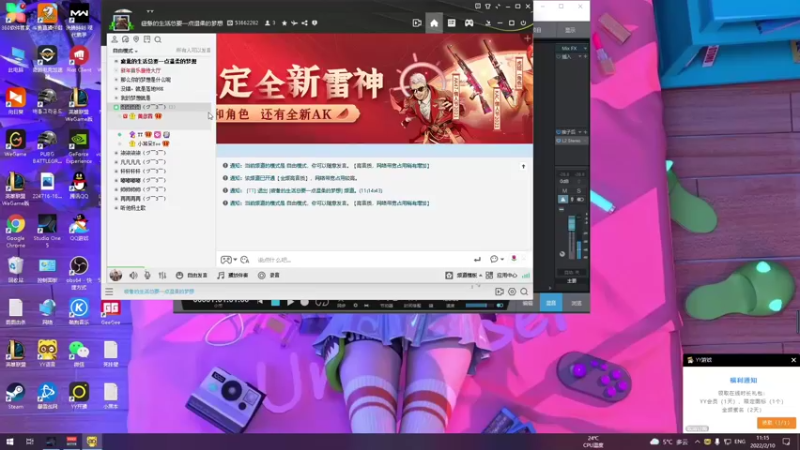Image resolution: width=800 pixels, height=450 pixels.
Task: Open the Mix FX dropdown in Studio One
Action: coord(571,48)
